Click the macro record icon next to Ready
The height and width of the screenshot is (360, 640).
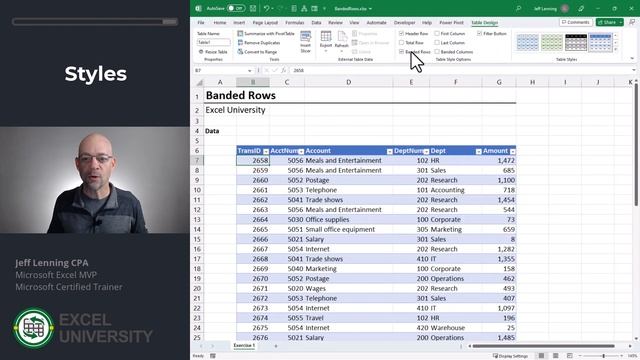[x=213, y=356]
